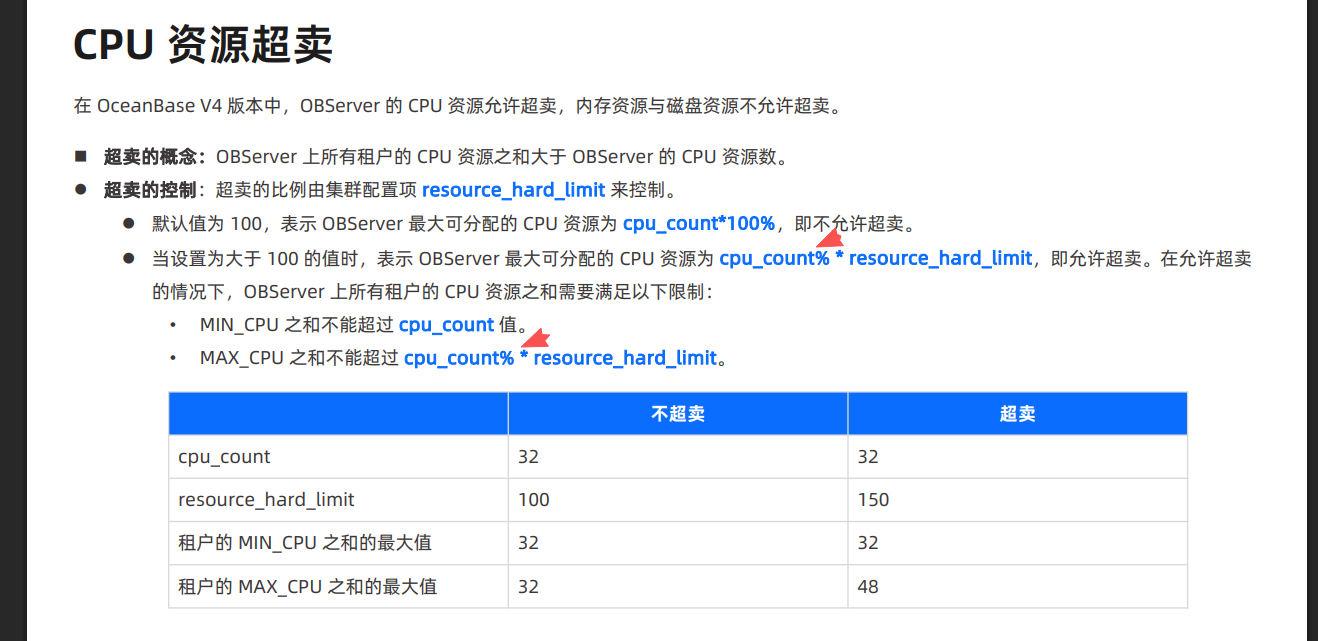
Task: Click the square bullet before 超卖的概念
Action: pyautogui.click(x=81, y=157)
